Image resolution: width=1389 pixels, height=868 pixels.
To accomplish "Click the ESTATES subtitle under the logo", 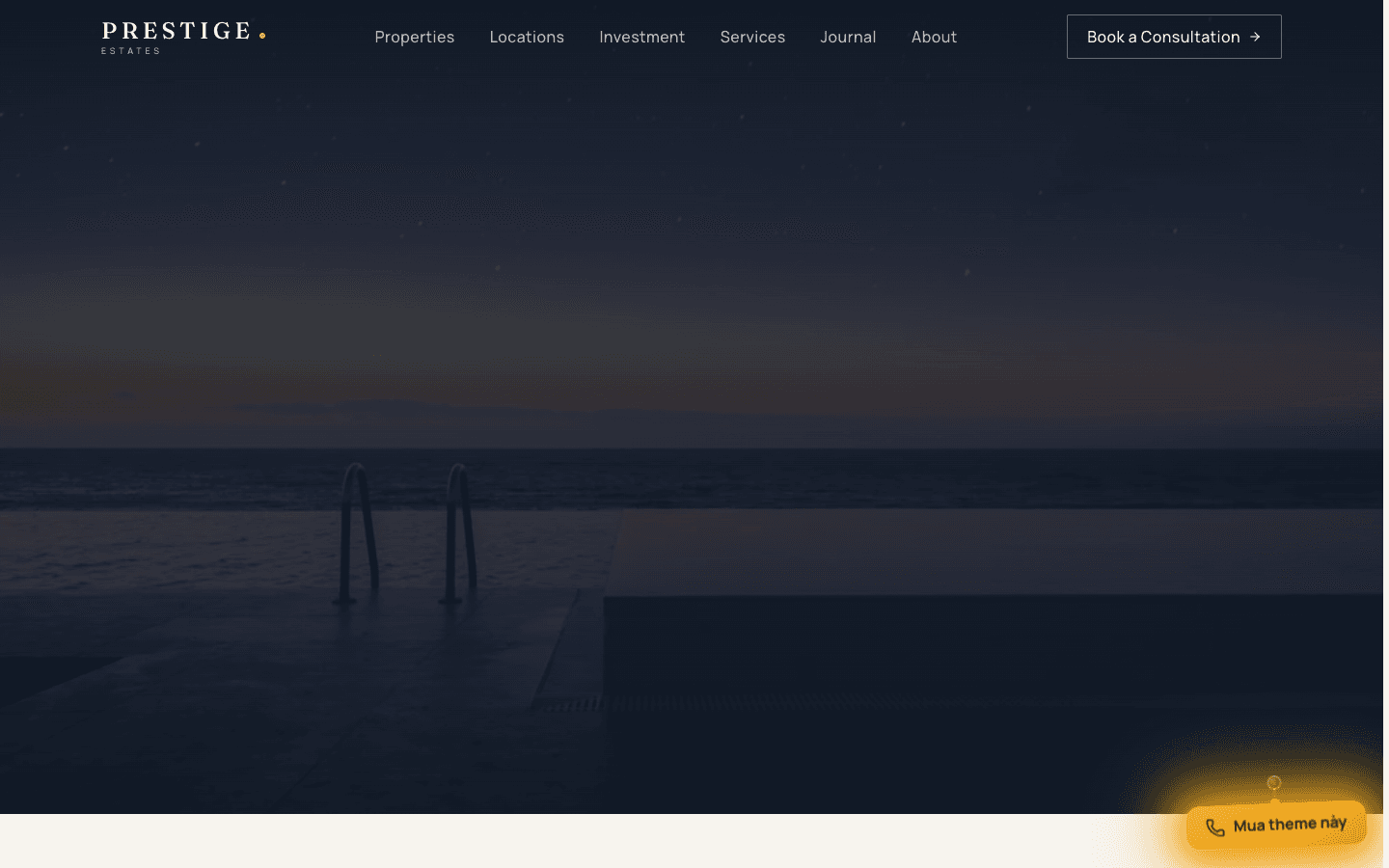I will click(x=130, y=51).
